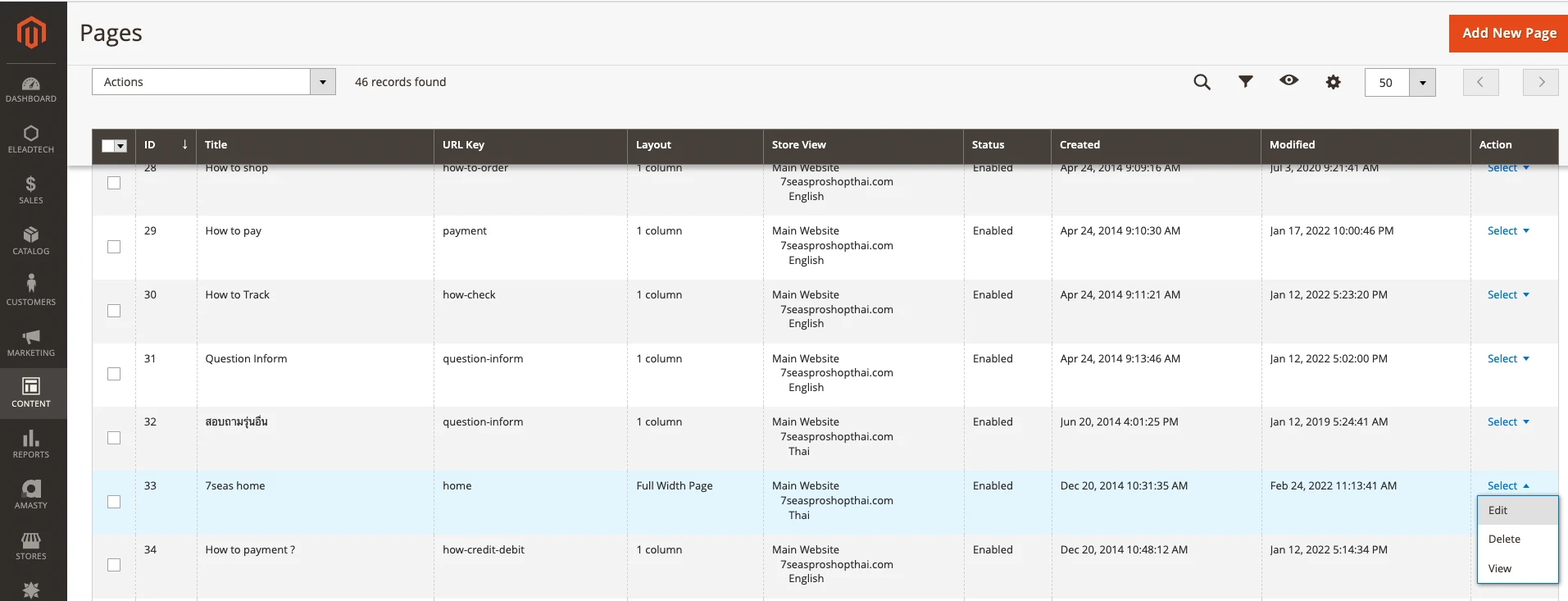
Task: Go to previous page arrow
Action: (x=1481, y=82)
